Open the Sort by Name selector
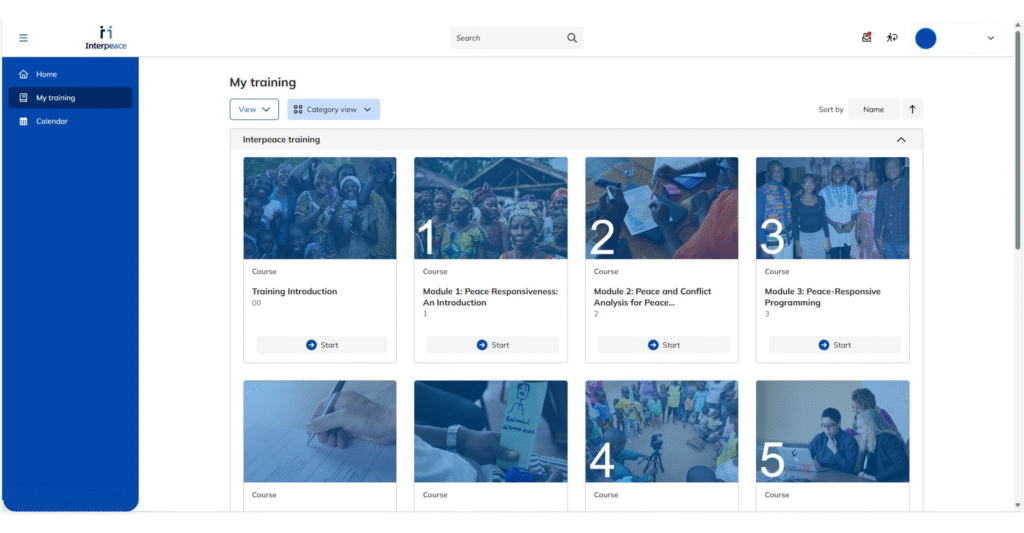The height and width of the screenshot is (533, 1024). pos(873,110)
